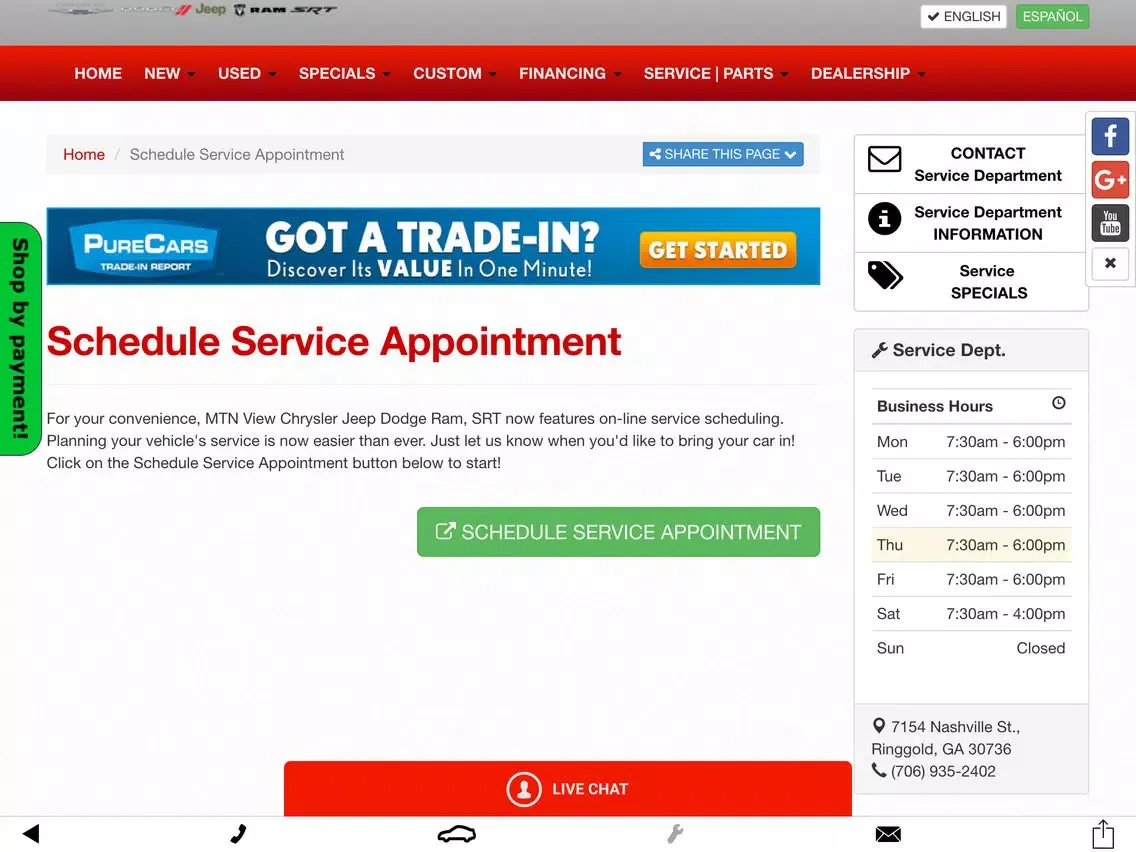The image size is (1136, 852).
Task: Expand the USED menu dropdown
Action: (246, 73)
